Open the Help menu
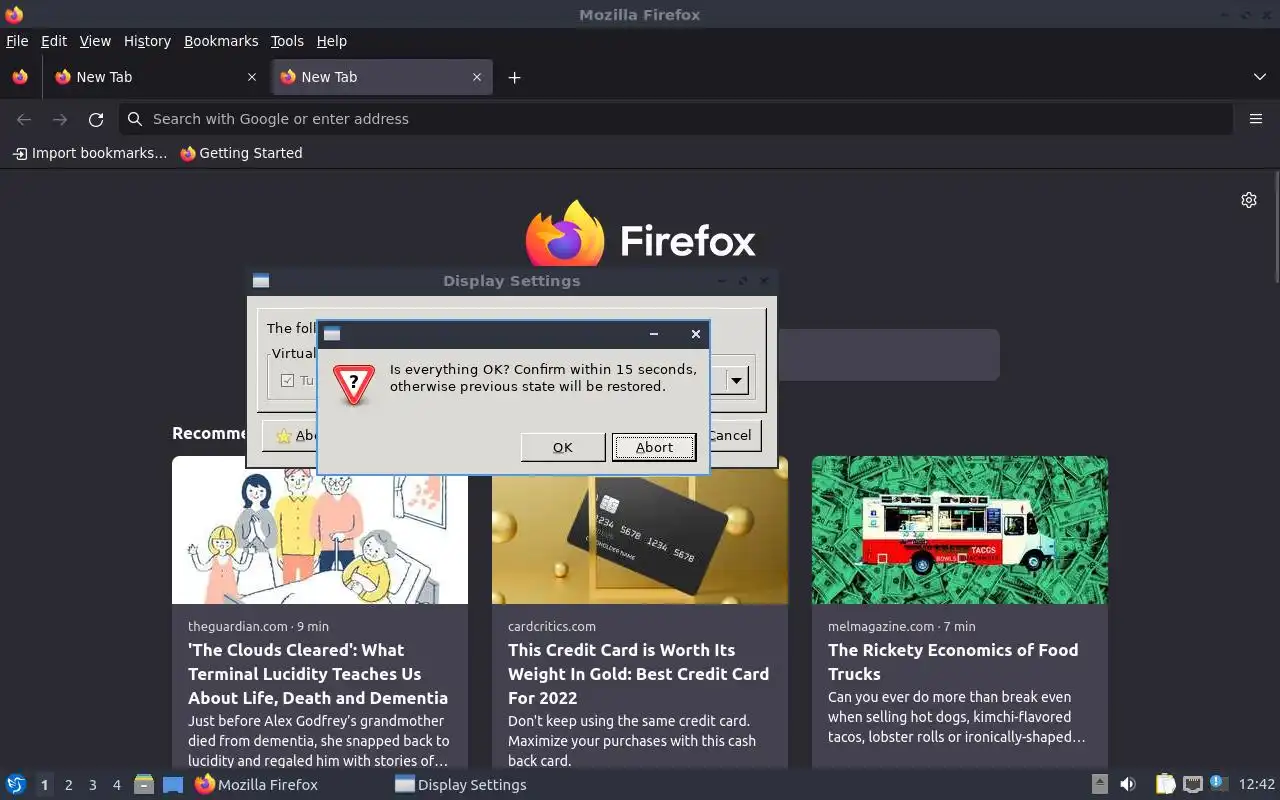 click(x=332, y=41)
